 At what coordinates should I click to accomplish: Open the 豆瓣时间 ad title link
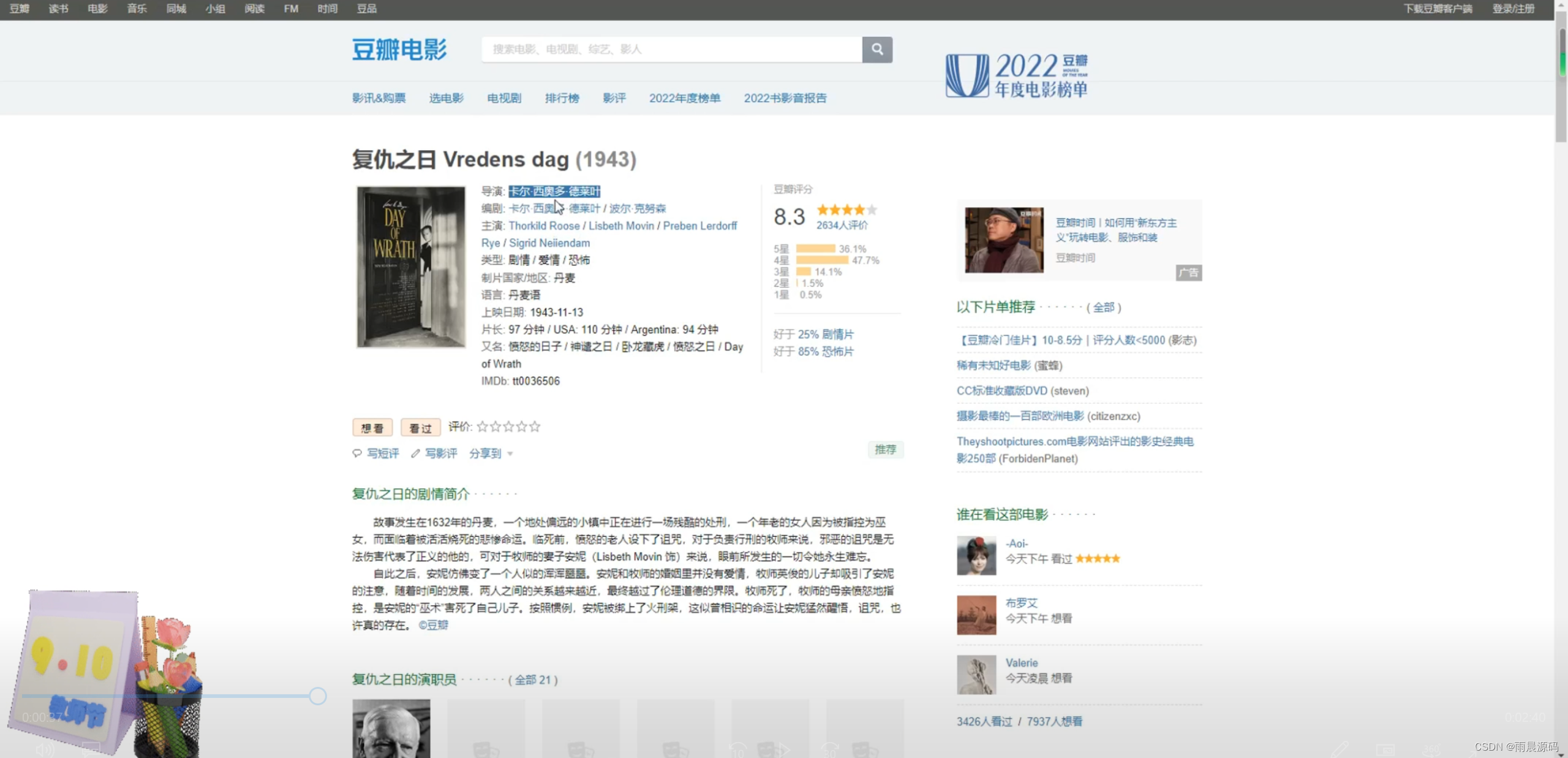coord(1116,230)
